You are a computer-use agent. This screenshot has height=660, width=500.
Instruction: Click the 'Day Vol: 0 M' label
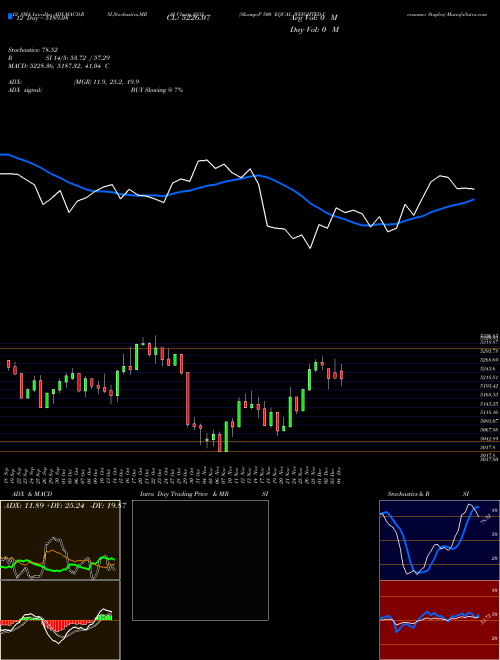coord(314,29)
